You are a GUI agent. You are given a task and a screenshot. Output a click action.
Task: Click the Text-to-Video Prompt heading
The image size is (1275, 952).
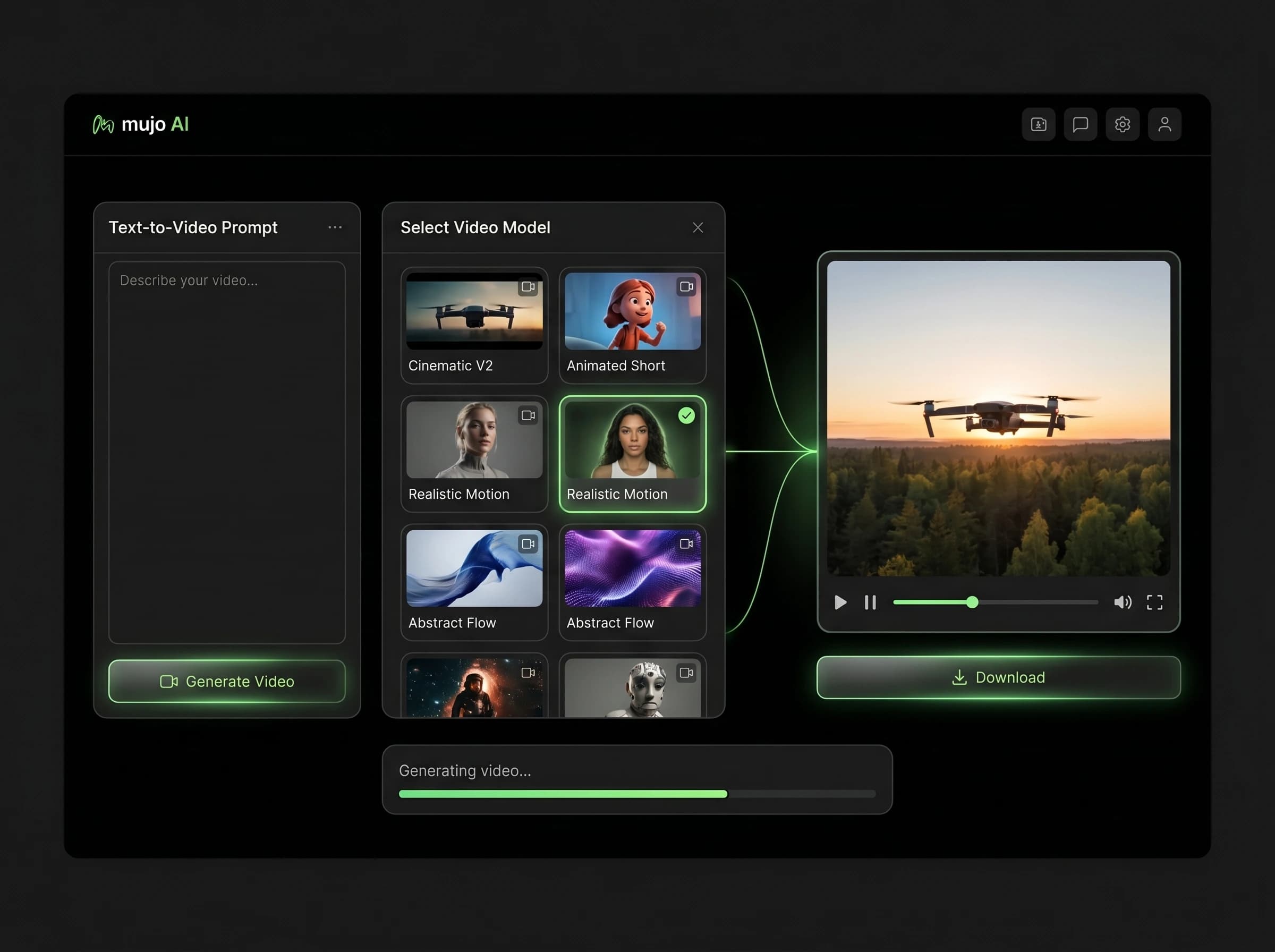coord(193,227)
